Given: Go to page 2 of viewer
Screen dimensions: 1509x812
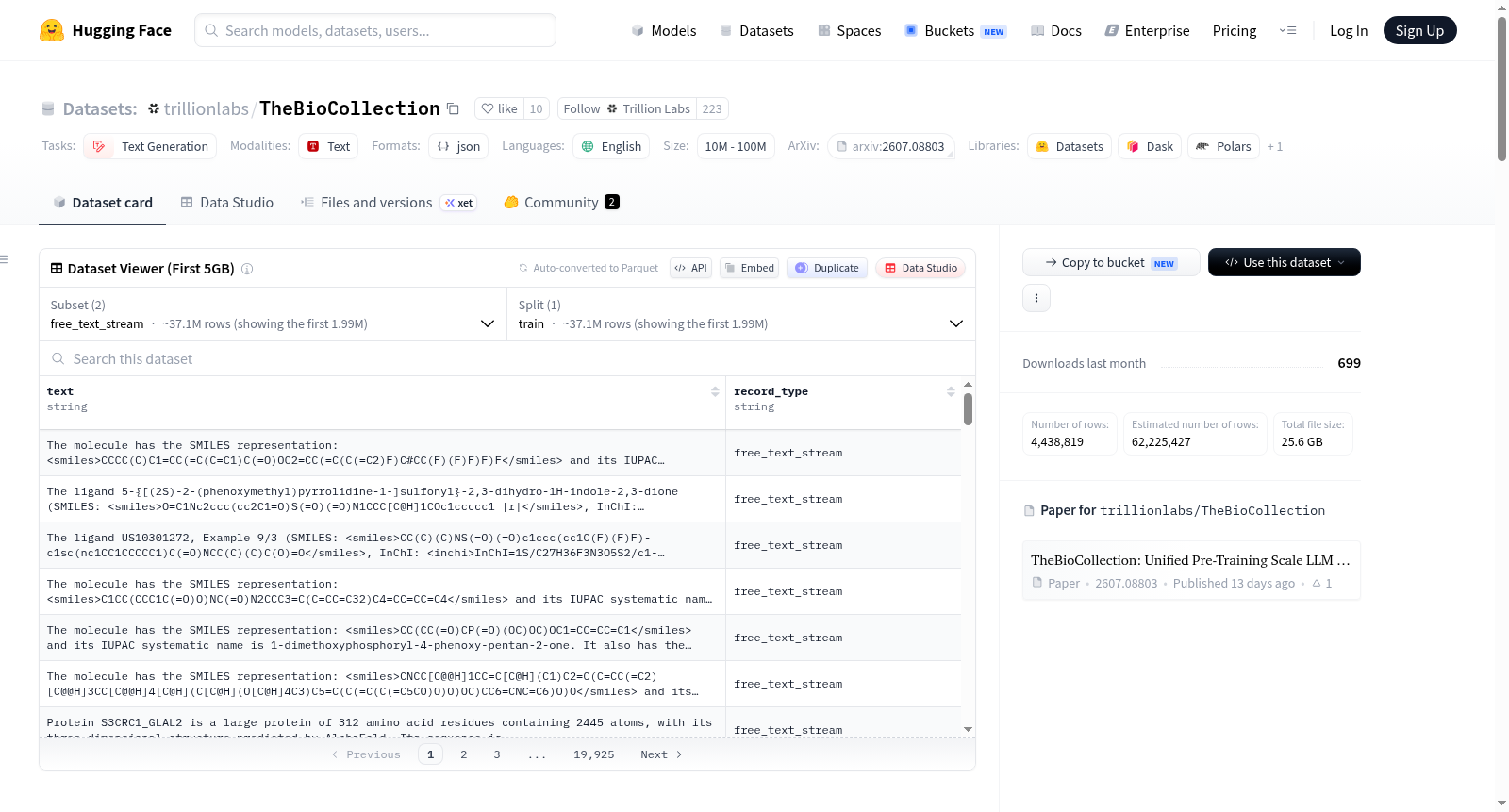Looking at the screenshot, I should [x=463, y=754].
